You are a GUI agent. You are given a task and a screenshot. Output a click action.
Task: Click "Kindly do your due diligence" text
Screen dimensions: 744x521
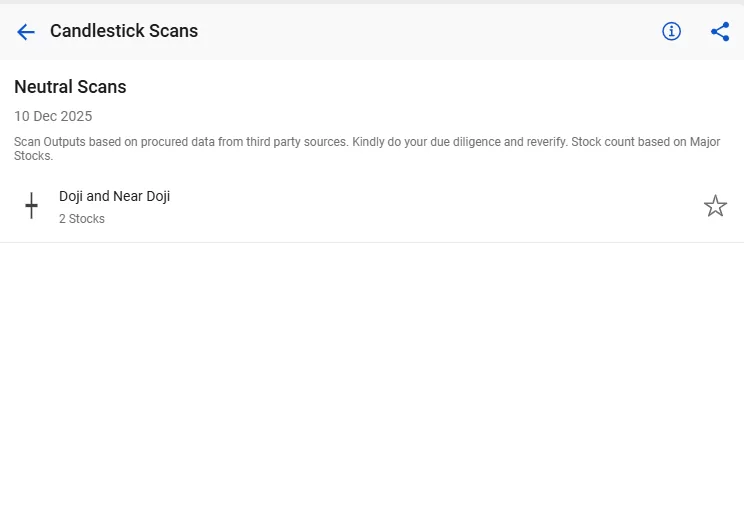[x=425, y=142]
